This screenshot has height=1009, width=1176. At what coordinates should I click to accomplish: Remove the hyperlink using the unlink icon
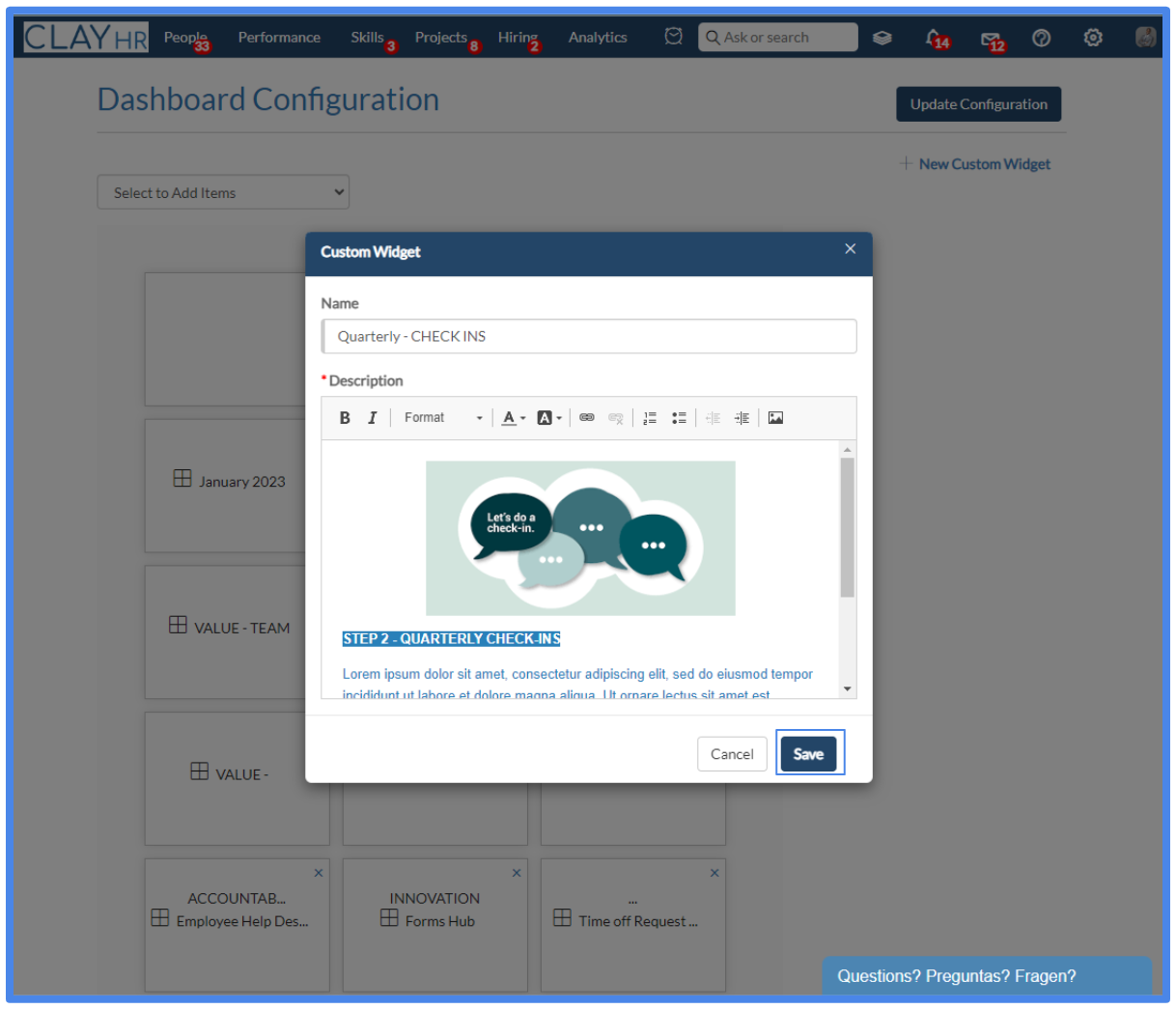pos(616,417)
